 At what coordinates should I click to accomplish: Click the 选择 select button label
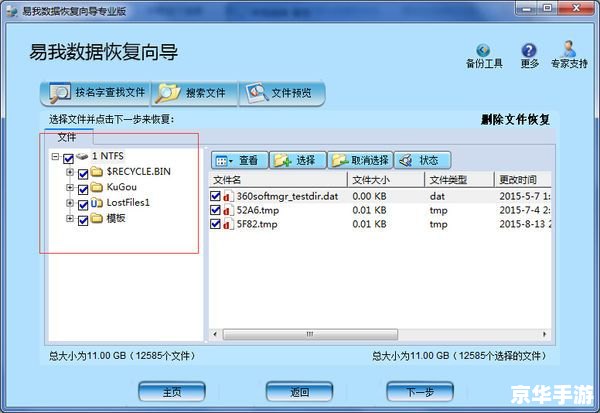point(306,160)
